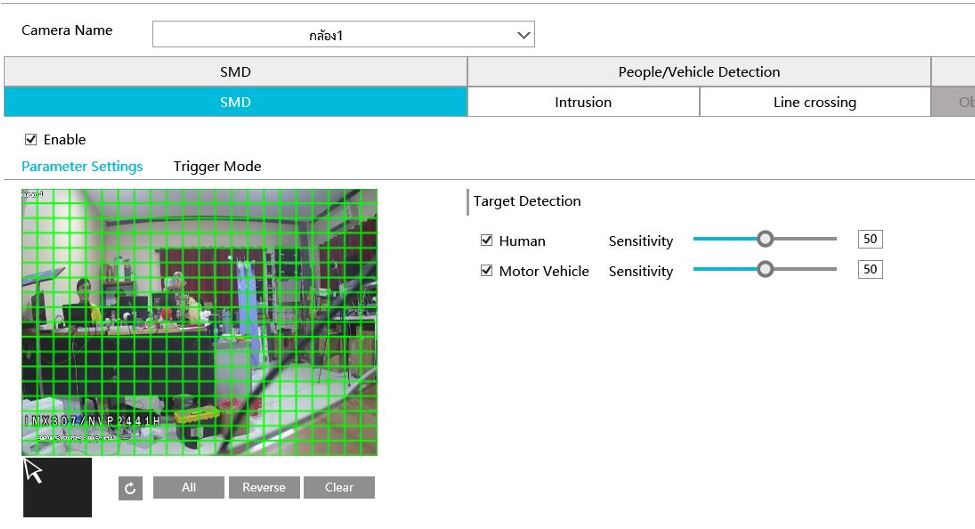Image resolution: width=975 pixels, height=529 pixels.
Task: Click the Human sensitivity value field
Action: 870,239
